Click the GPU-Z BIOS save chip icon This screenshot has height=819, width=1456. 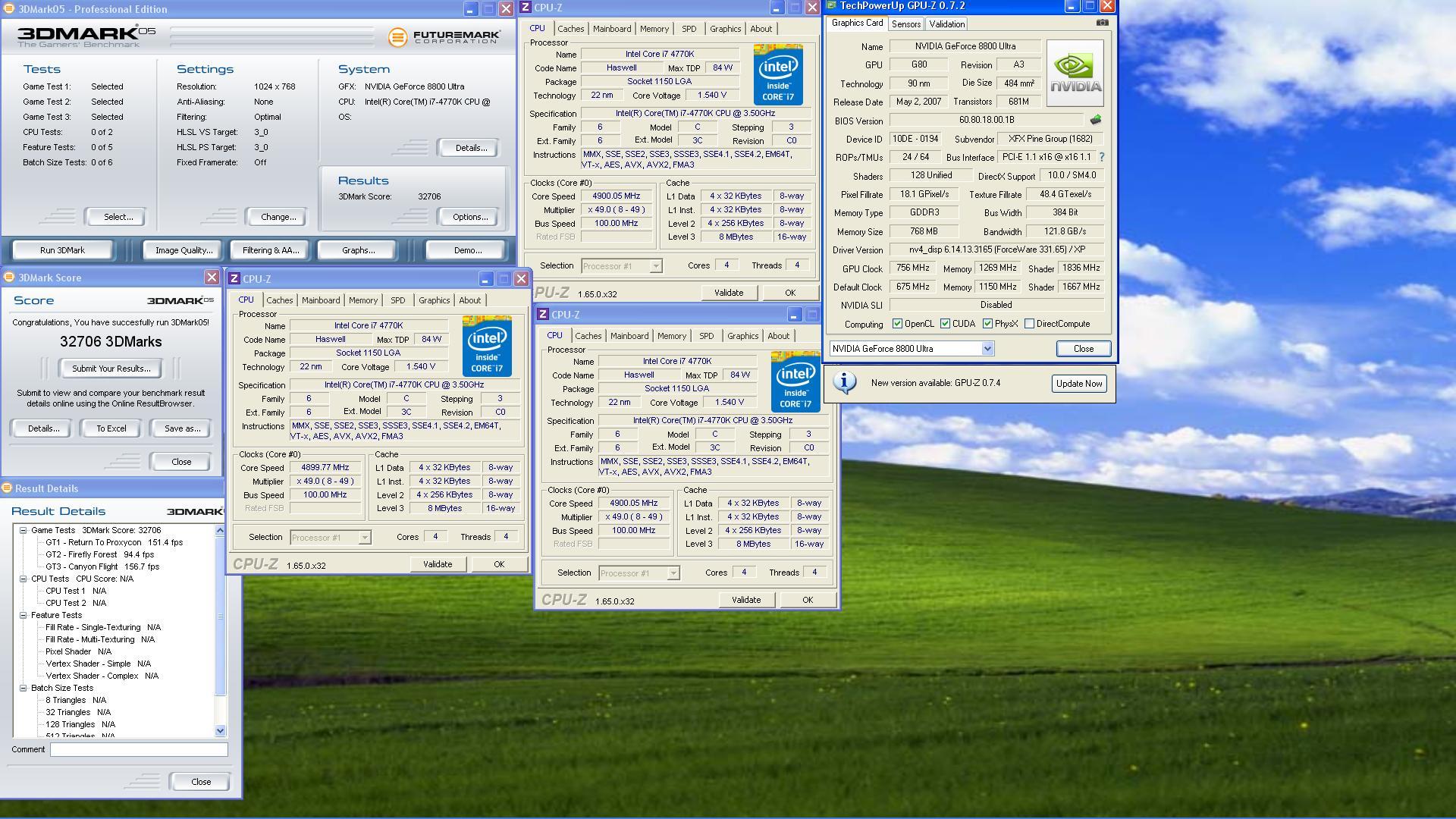point(1095,120)
